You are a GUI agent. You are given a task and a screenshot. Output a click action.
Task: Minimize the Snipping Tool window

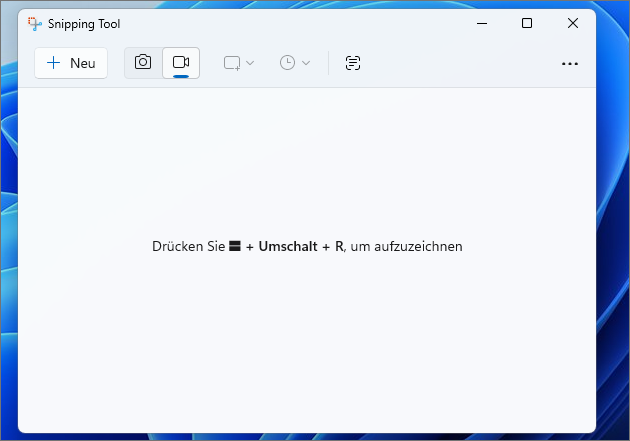point(482,23)
